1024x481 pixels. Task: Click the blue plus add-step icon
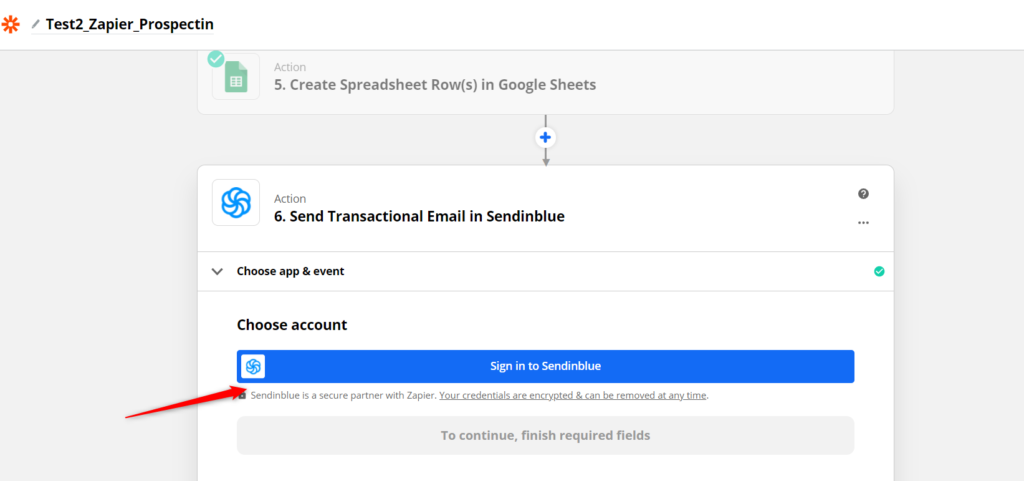click(x=545, y=138)
